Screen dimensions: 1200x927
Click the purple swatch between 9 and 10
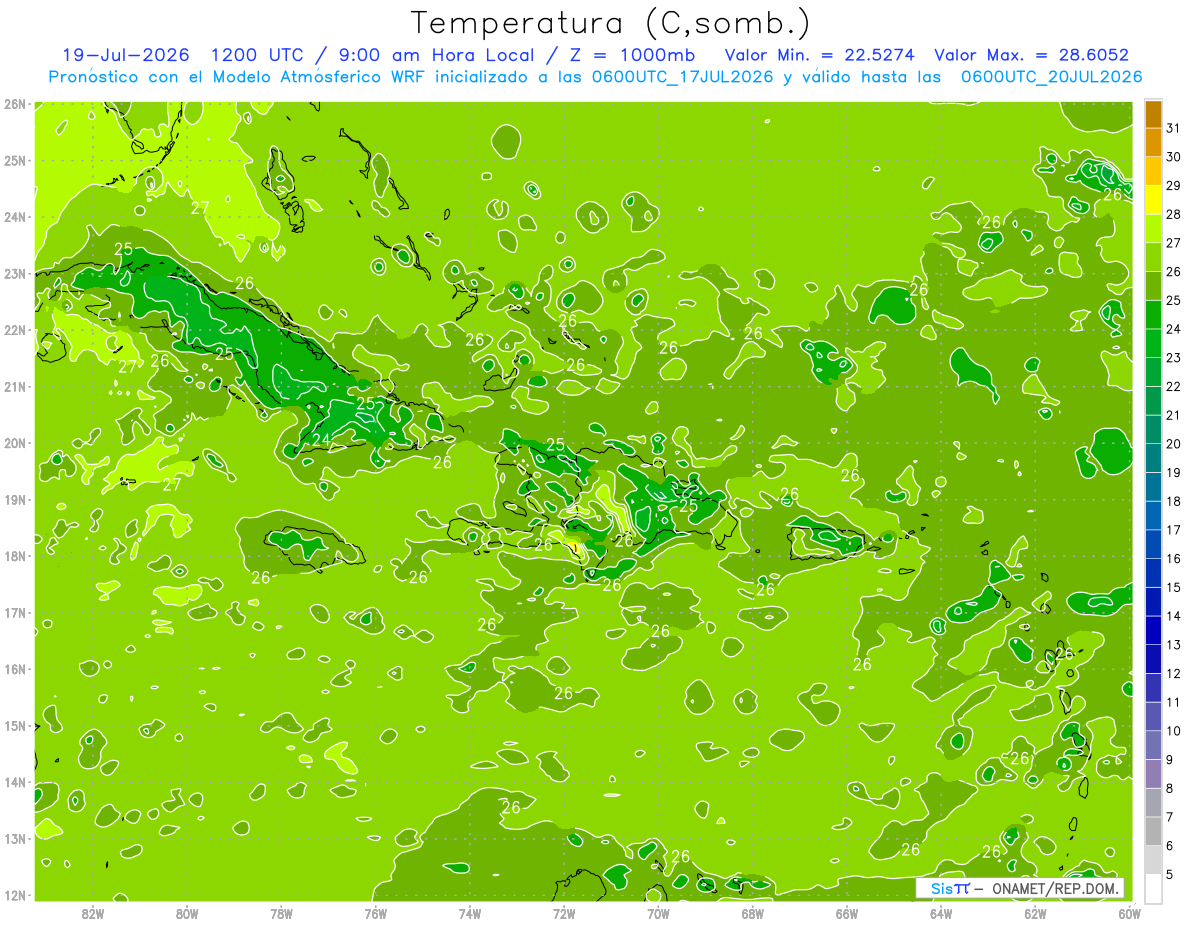point(1153,745)
